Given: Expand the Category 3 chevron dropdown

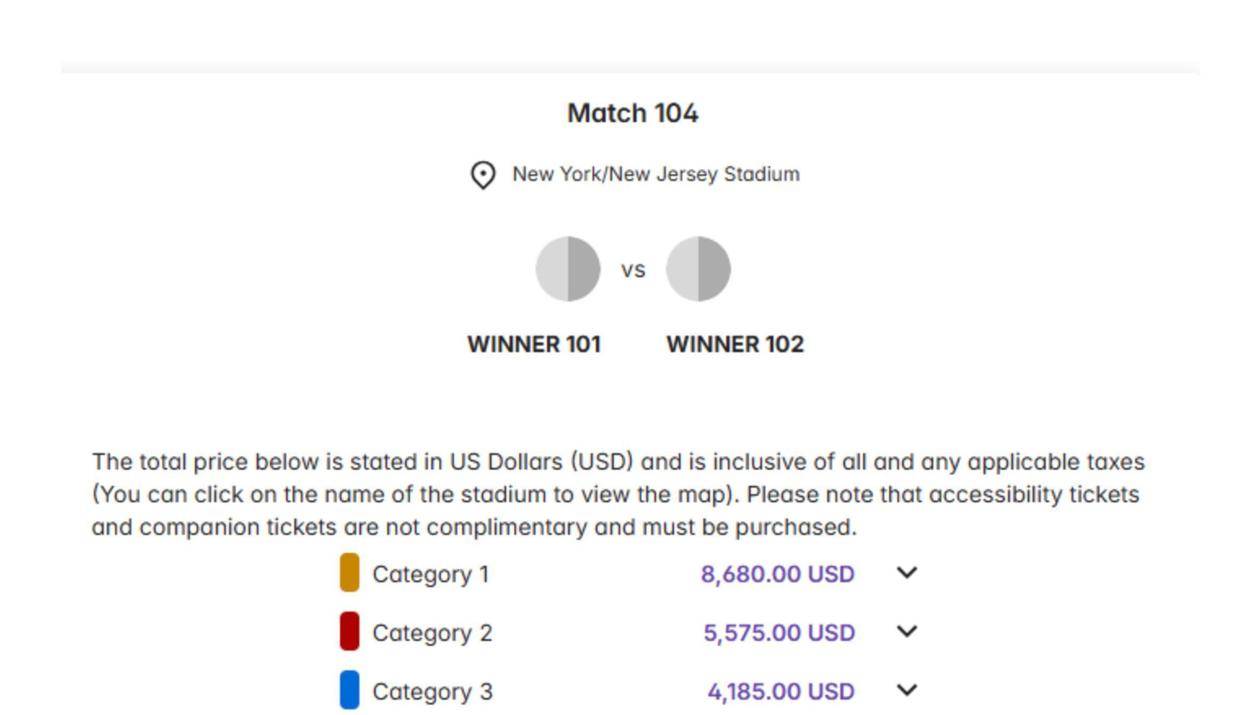Looking at the screenshot, I should (x=906, y=690).
